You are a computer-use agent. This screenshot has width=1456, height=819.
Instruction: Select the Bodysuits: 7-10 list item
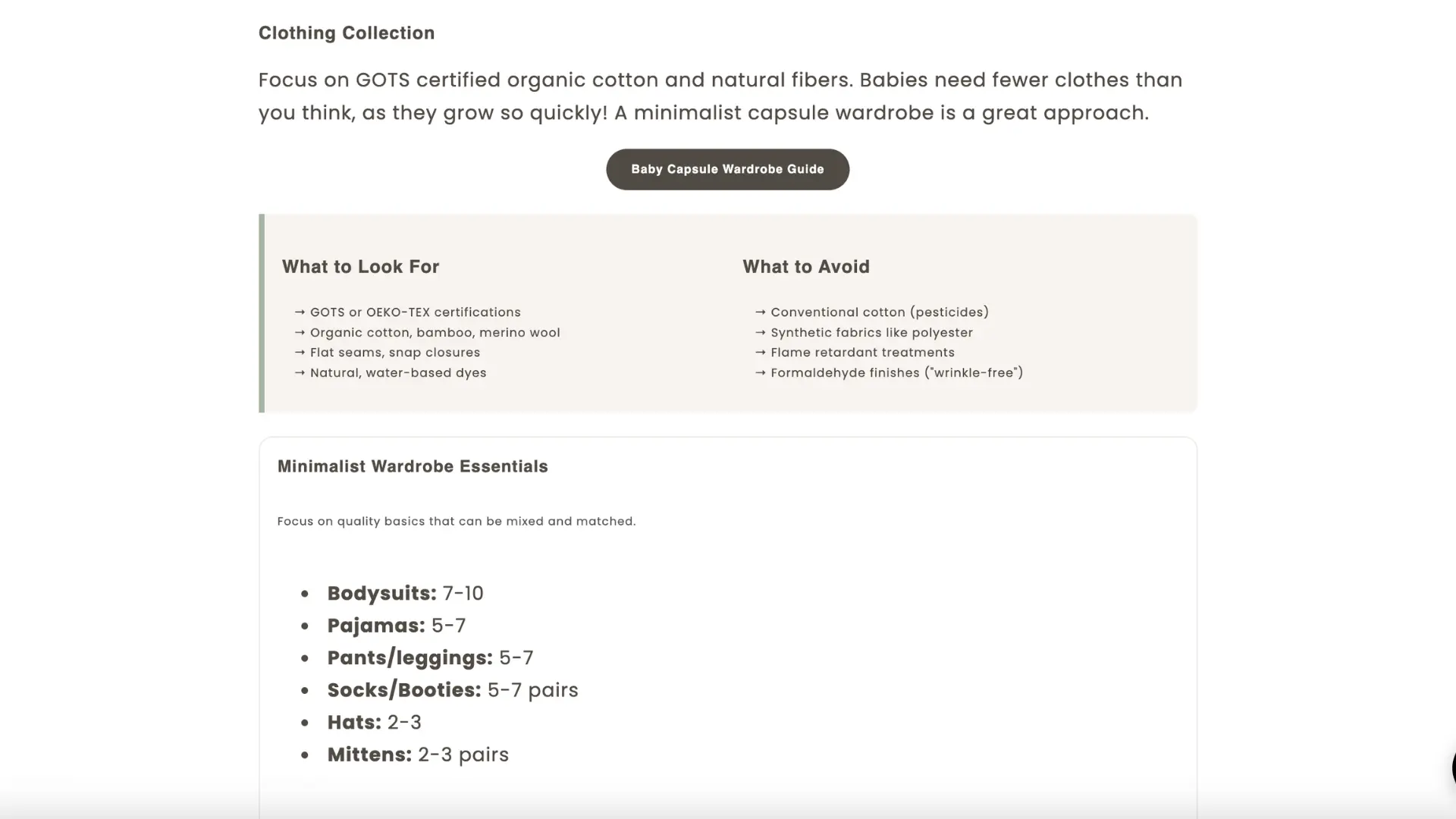click(405, 594)
